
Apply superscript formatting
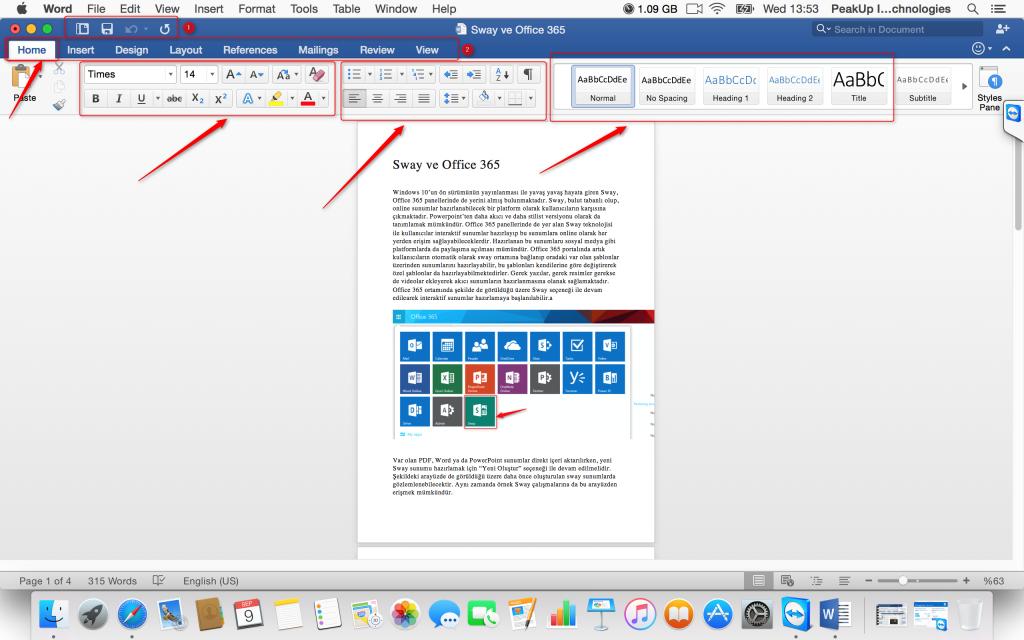click(221, 99)
